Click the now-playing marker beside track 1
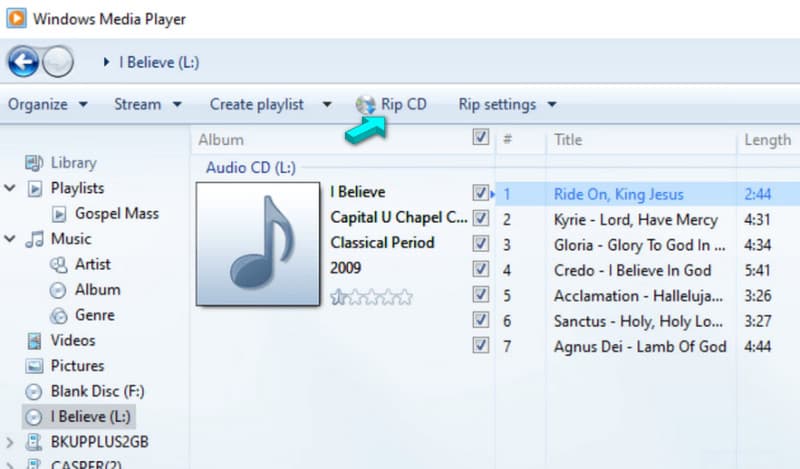This screenshot has width=800, height=469. coord(493,194)
